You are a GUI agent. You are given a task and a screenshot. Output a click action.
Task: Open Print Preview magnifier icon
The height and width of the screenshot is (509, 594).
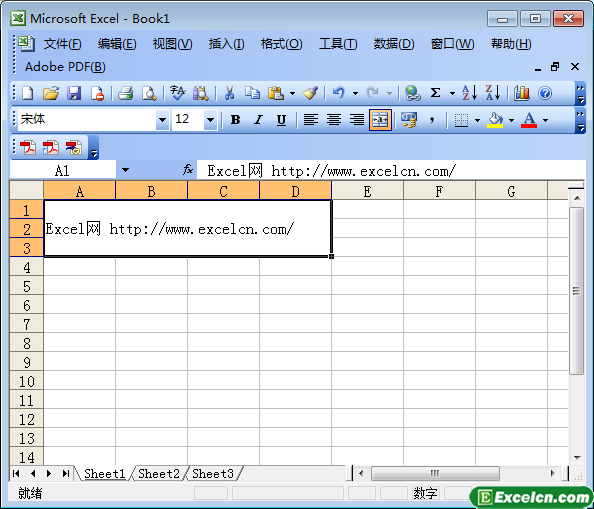pyautogui.click(x=149, y=93)
